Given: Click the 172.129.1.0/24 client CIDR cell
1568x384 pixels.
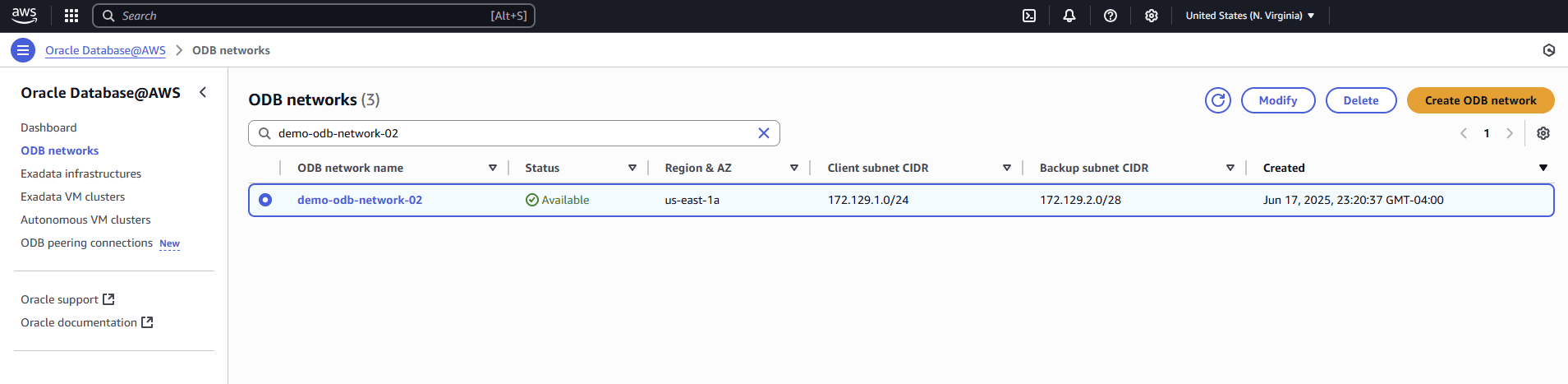Looking at the screenshot, I should [868, 200].
